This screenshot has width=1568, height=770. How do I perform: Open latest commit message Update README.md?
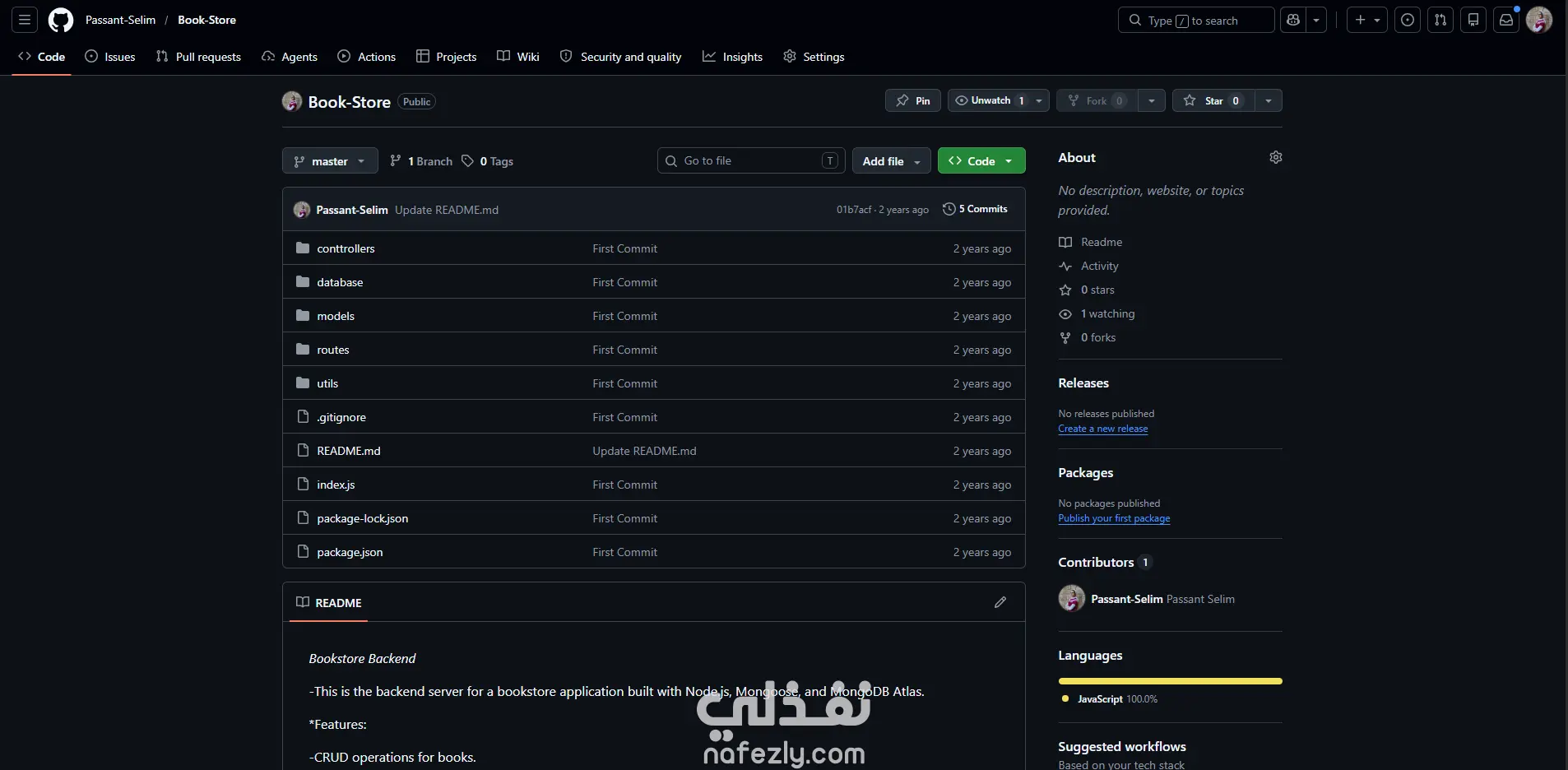[447, 210]
